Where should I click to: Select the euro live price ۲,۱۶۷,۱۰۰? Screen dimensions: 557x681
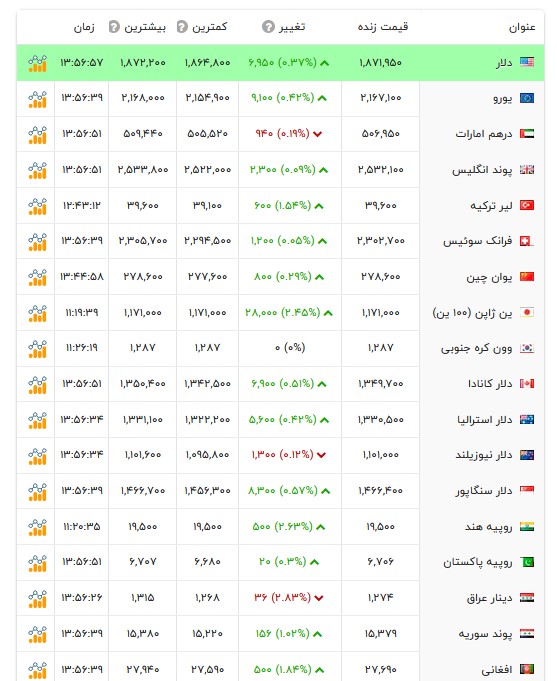381,98
